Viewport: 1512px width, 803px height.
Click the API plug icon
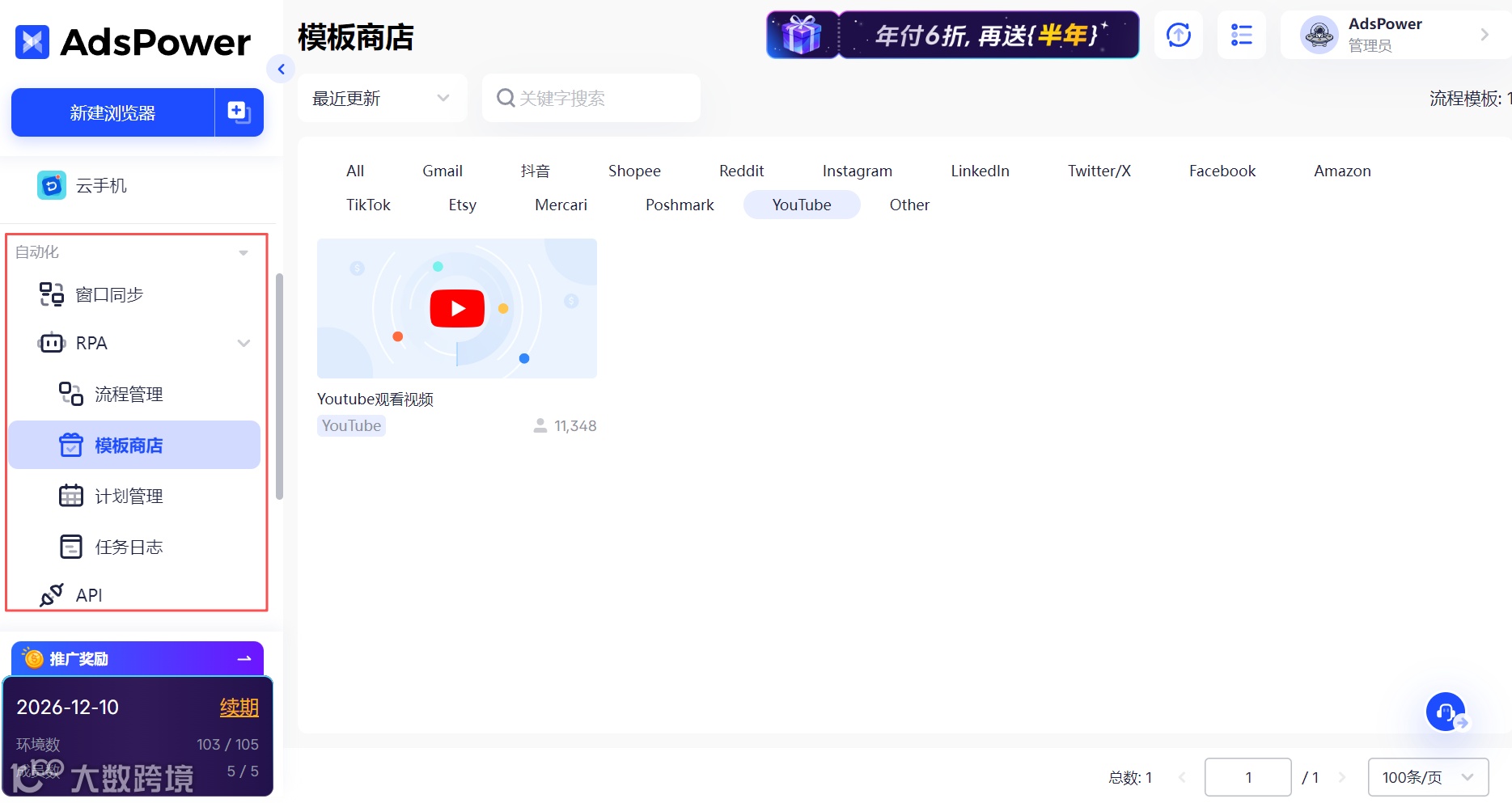(52, 595)
